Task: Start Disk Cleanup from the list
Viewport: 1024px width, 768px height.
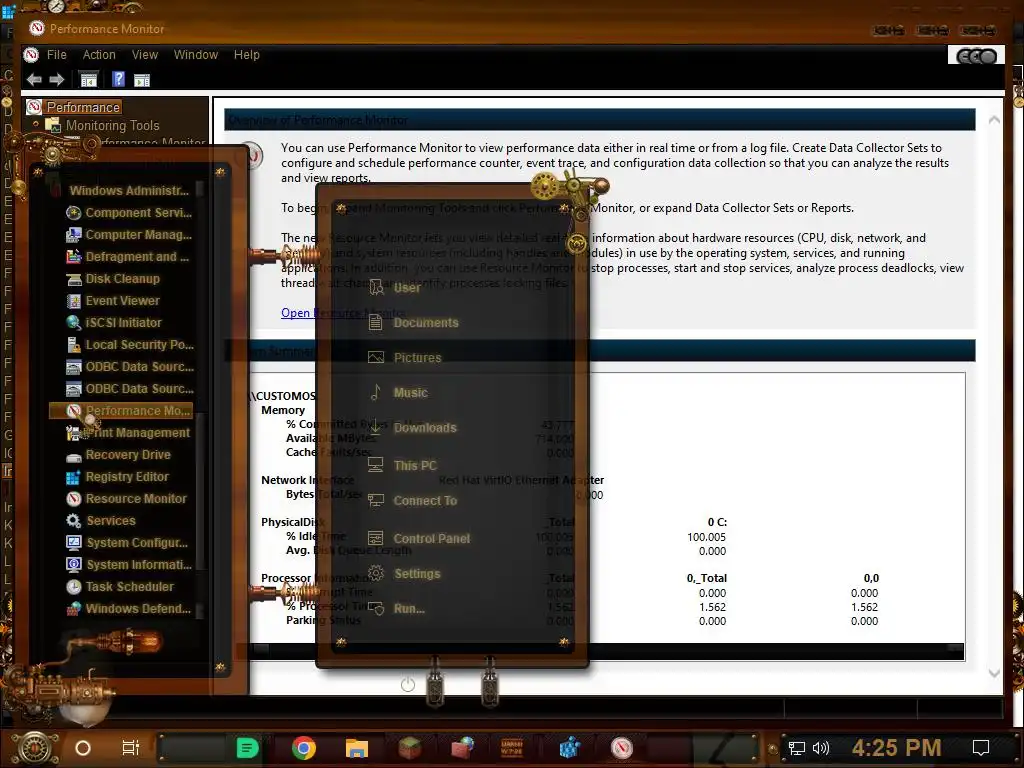Action: tap(114, 279)
